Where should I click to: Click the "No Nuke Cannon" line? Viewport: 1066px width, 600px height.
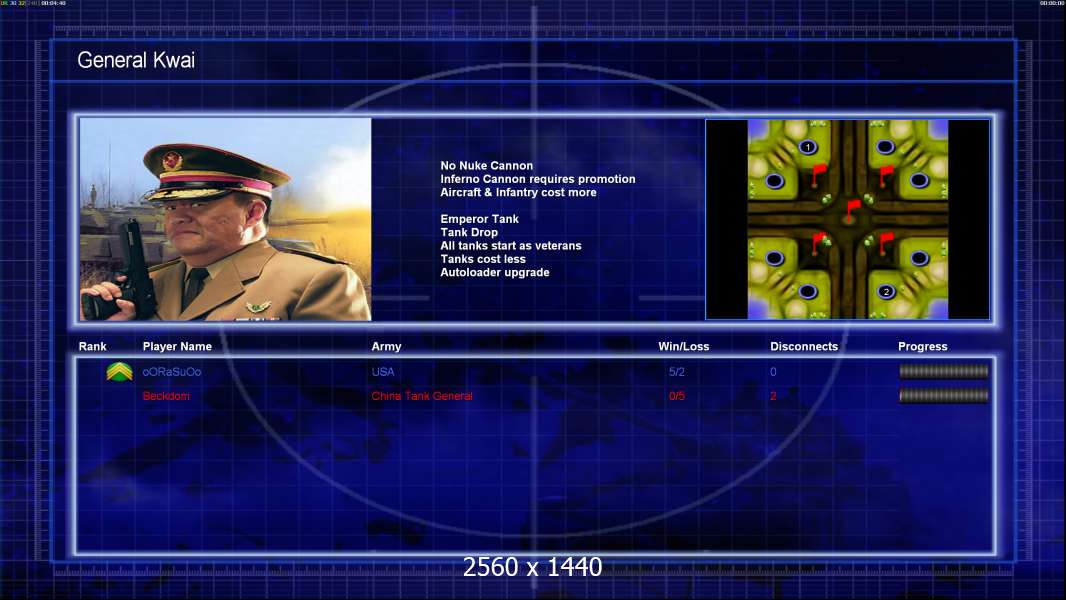coord(487,165)
